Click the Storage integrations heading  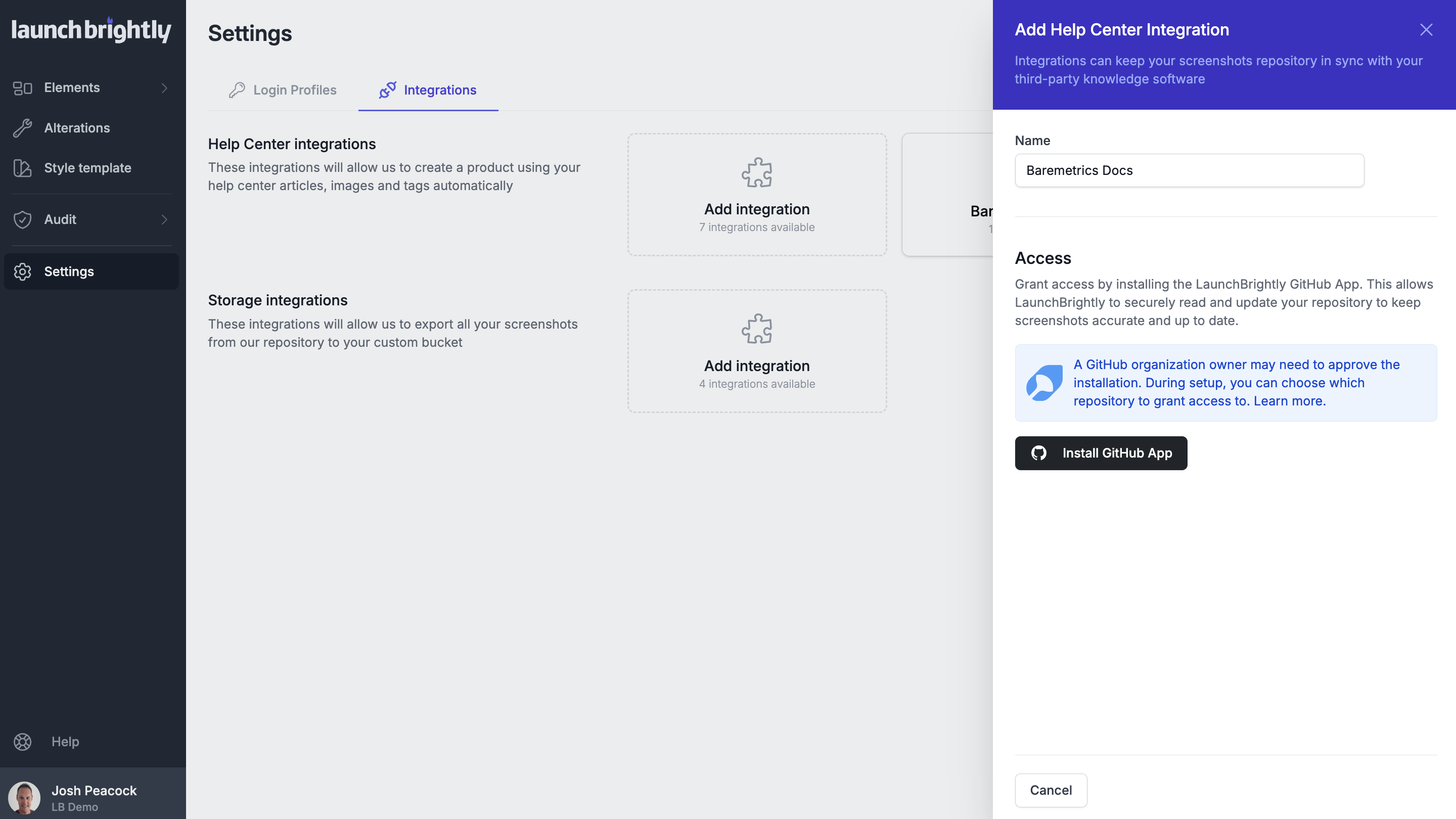tap(278, 300)
